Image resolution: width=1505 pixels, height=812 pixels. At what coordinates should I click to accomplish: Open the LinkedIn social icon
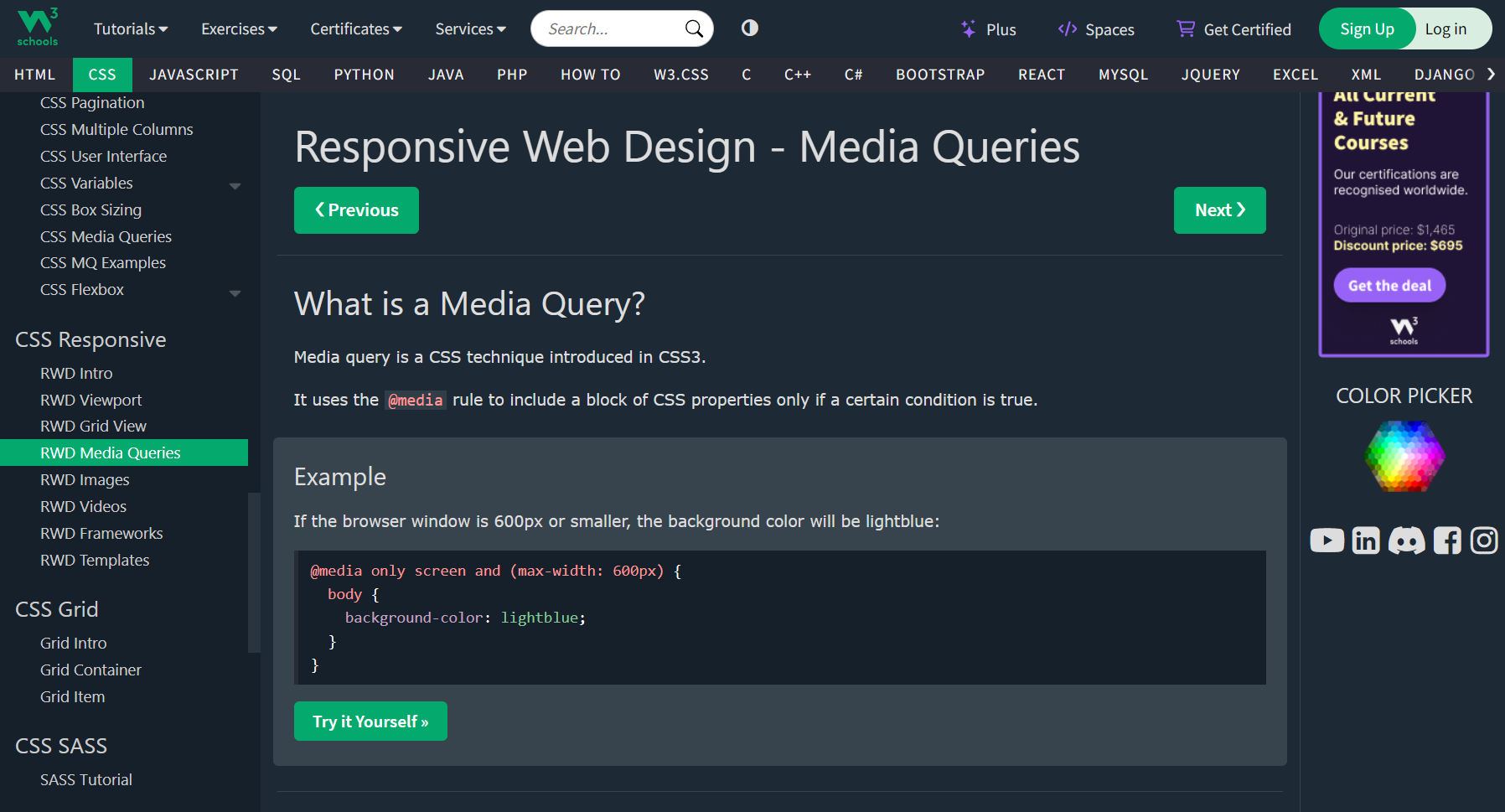1366,540
